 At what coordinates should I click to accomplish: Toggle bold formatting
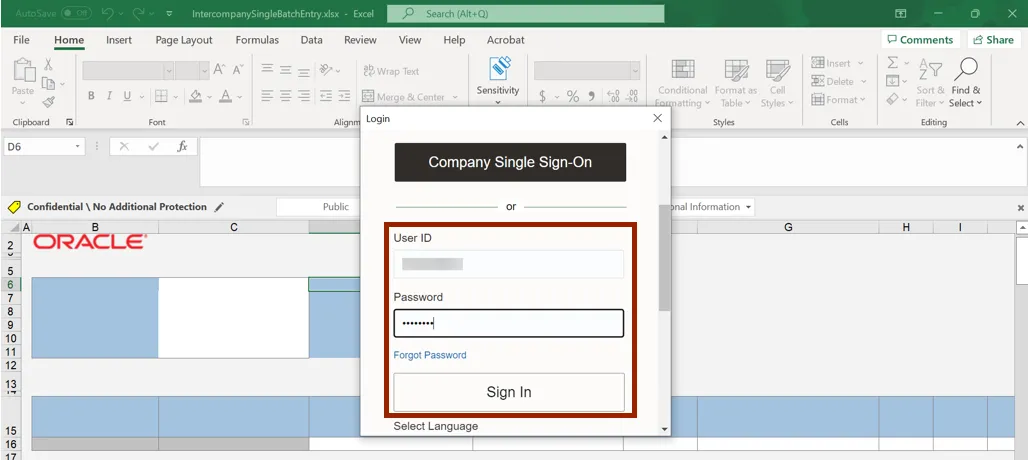91,96
